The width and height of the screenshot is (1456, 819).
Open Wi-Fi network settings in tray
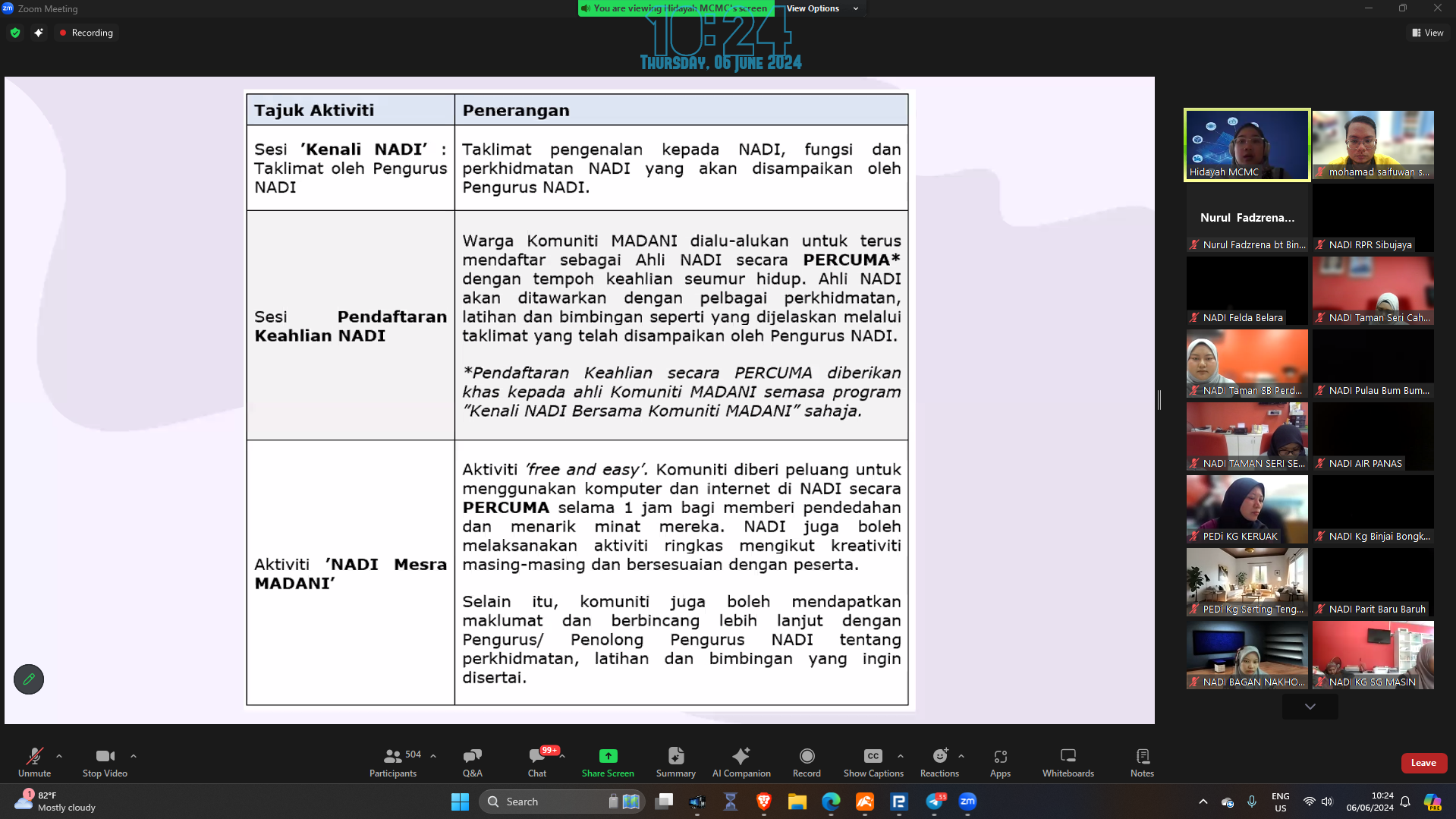click(1309, 802)
